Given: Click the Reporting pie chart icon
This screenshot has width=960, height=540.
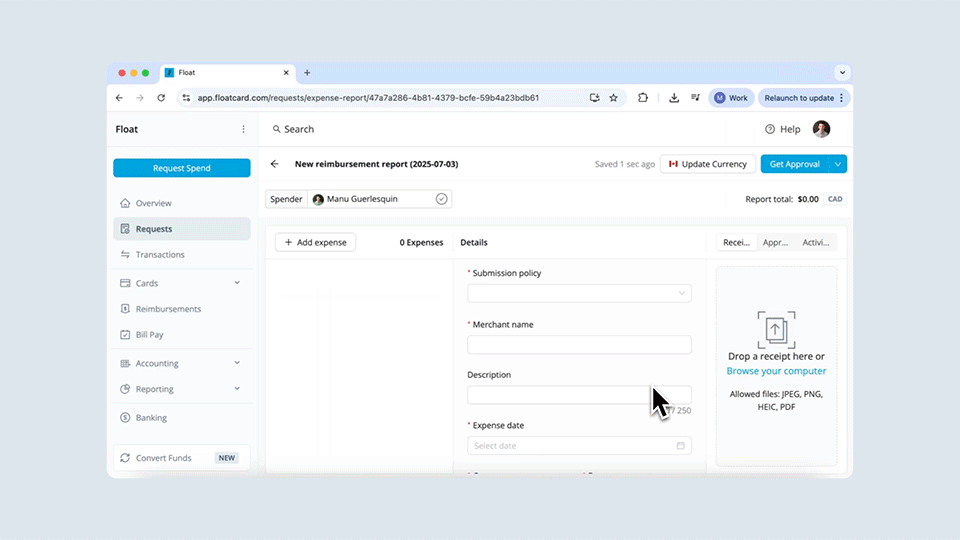Looking at the screenshot, I should point(125,389).
